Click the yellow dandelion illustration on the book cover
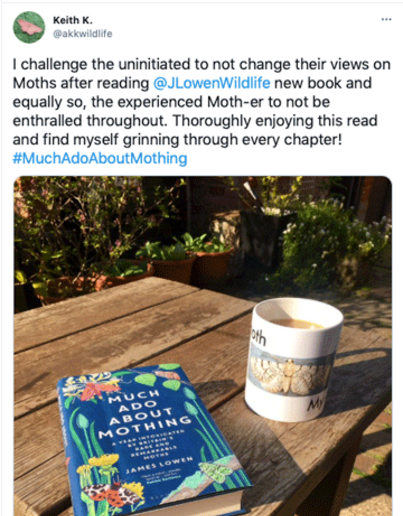Image resolution: width=403 pixels, height=516 pixels. click(103, 462)
